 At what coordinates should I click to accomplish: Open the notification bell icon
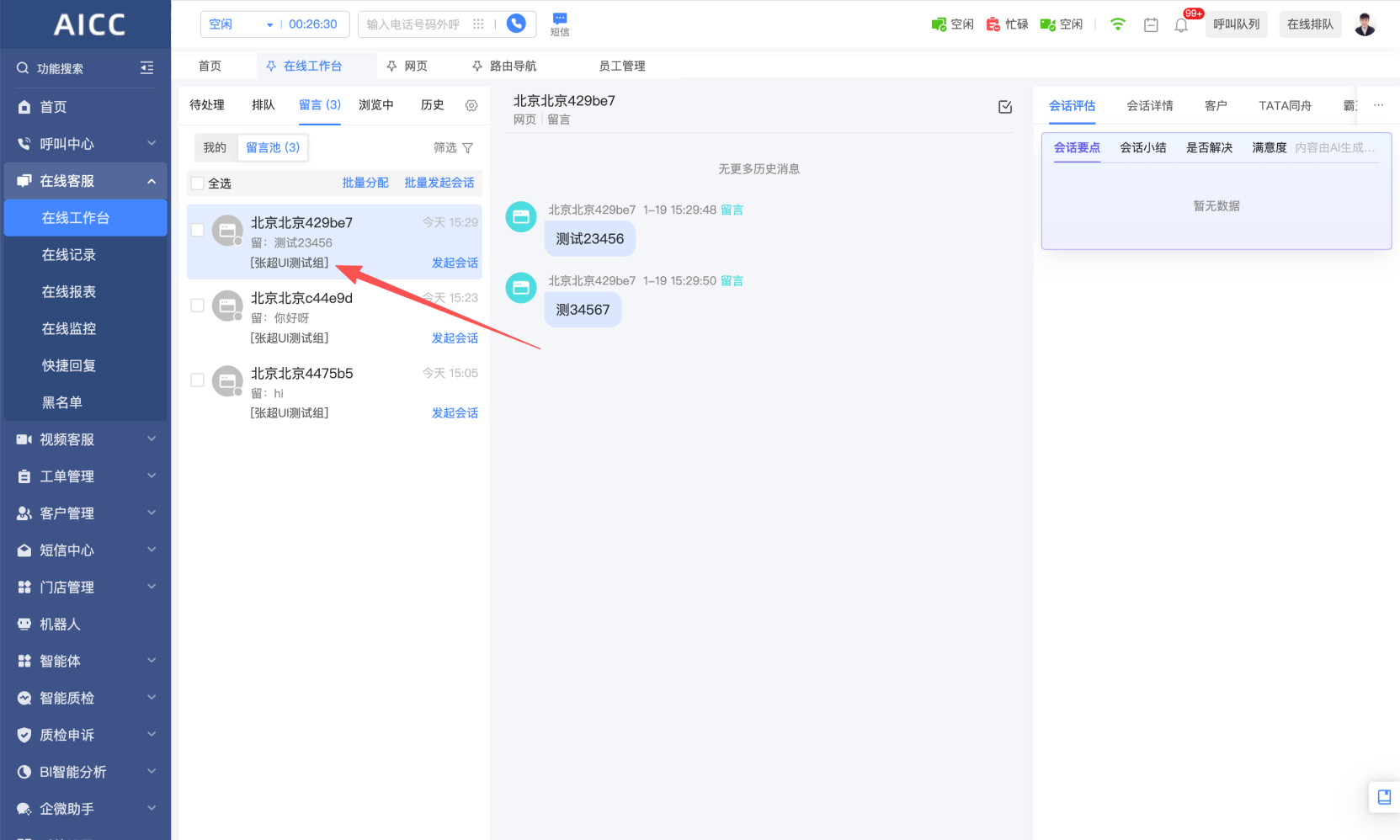[x=1181, y=25]
